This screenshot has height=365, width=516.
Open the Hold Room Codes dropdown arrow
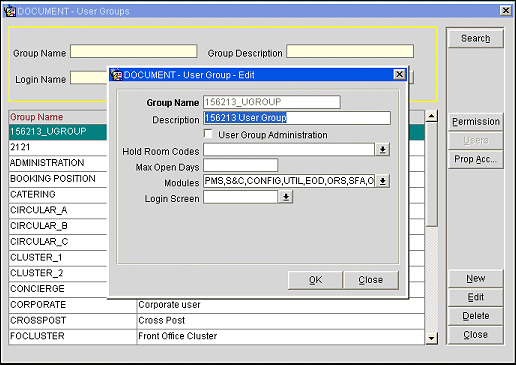pyautogui.click(x=382, y=150)
